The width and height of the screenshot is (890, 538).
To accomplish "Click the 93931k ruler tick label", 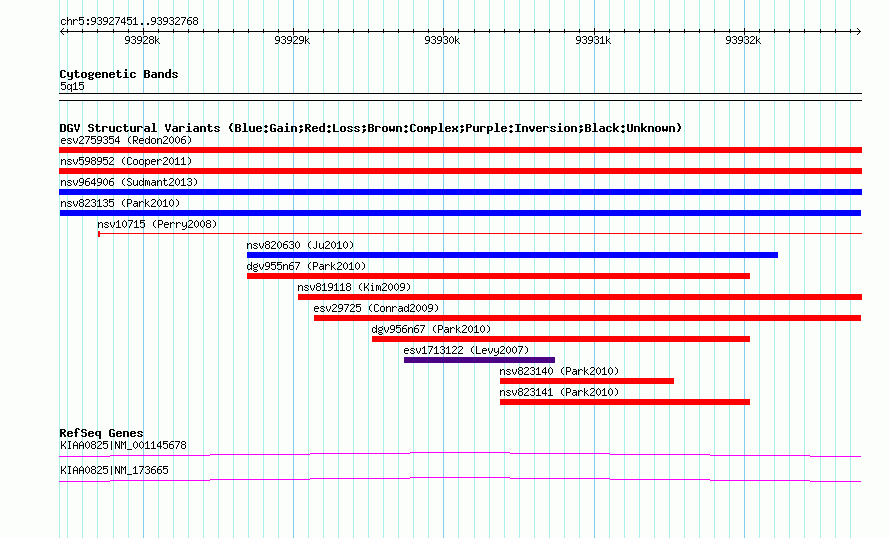I will (593, 40).
